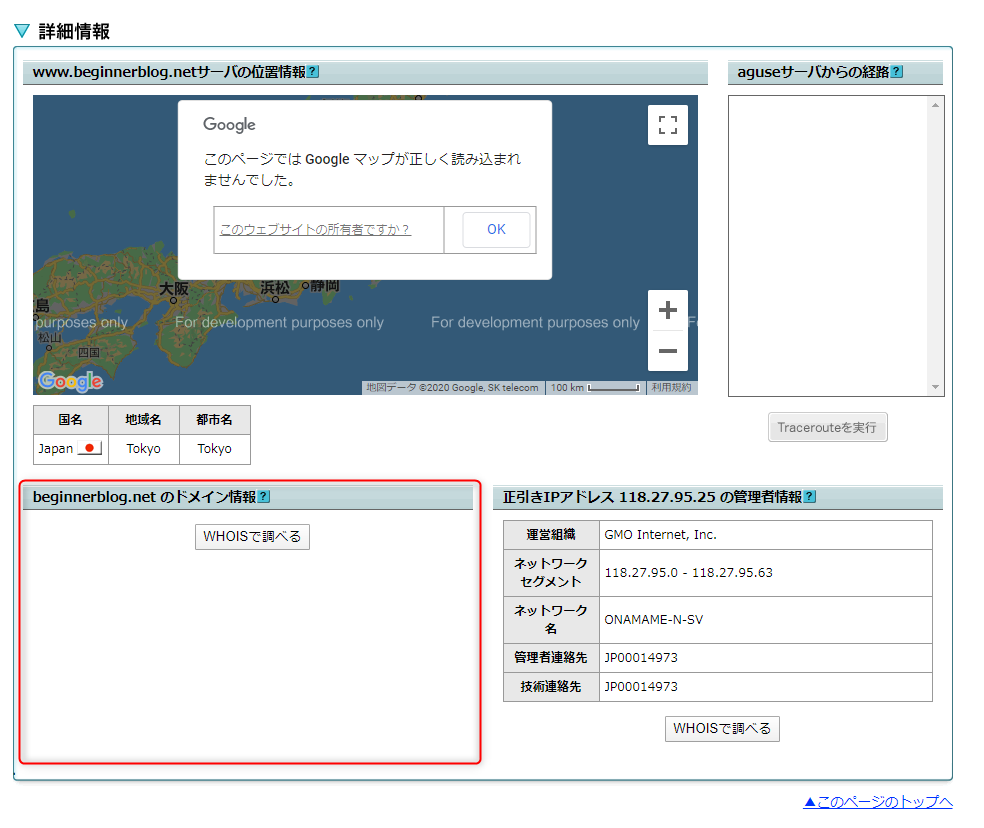Viewport: 984px width, 828px height.
Task: Run the Tracerouteを実行 button
Action: click(x=828, y=427)
